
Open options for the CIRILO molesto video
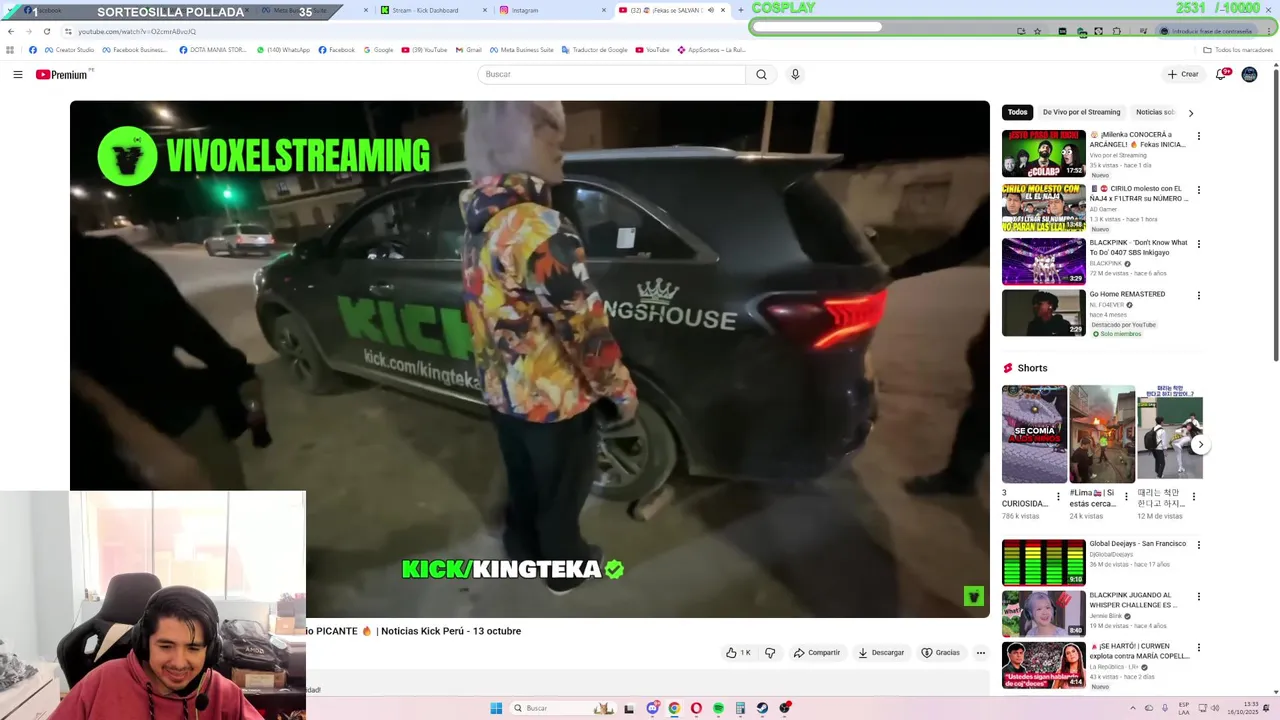pos(1198,190)
